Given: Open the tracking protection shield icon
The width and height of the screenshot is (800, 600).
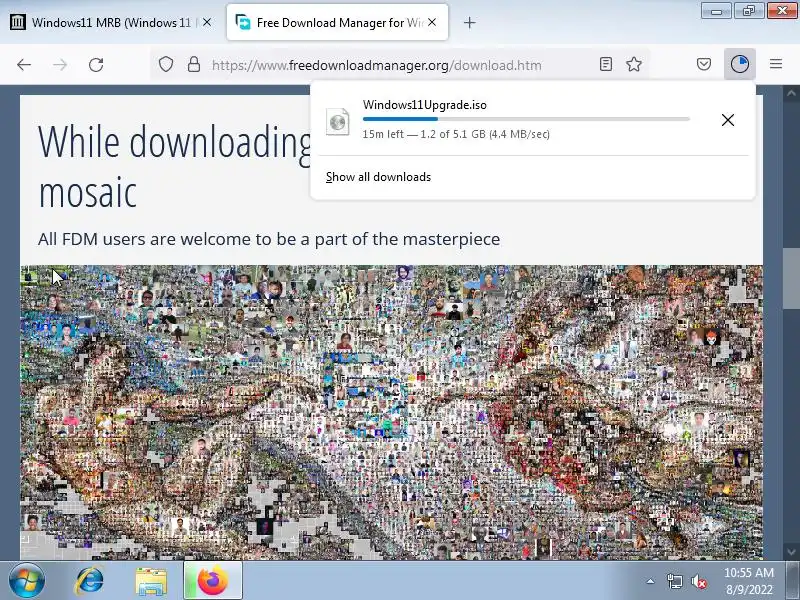Looking at the screenshot, I should pos(166,64).
